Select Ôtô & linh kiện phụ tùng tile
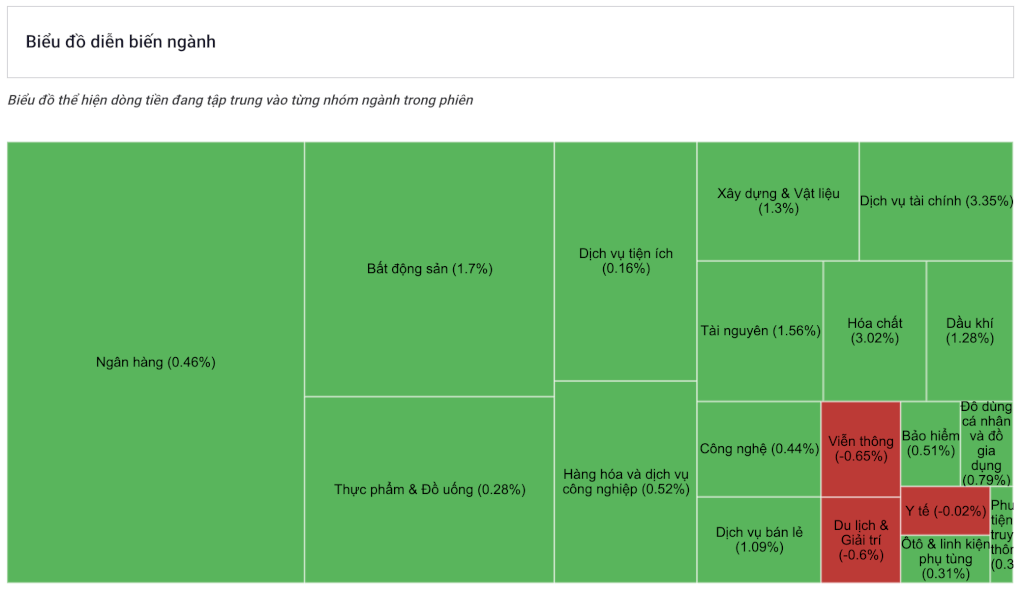Screen dimensions: 1024x592 click(x=945, y=559)
